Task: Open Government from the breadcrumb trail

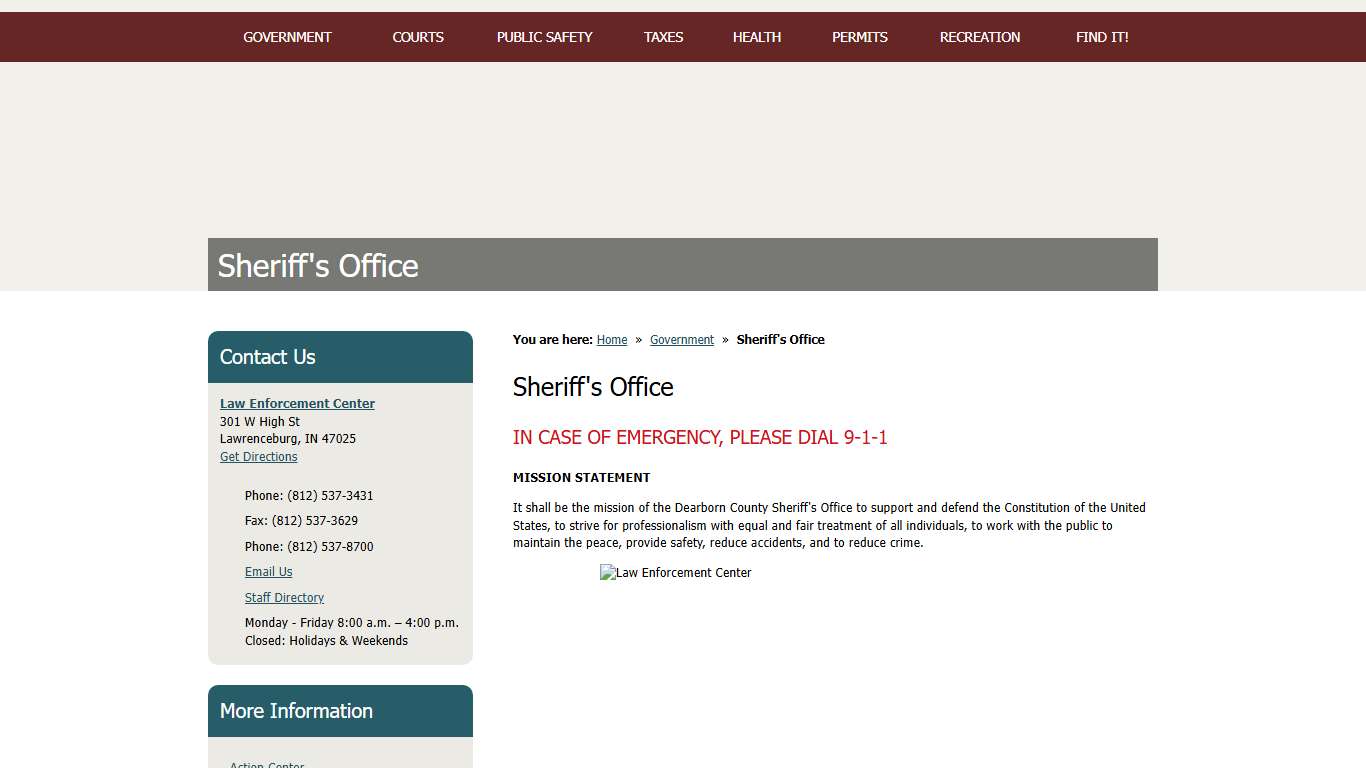Action: [x=681, y=339]
